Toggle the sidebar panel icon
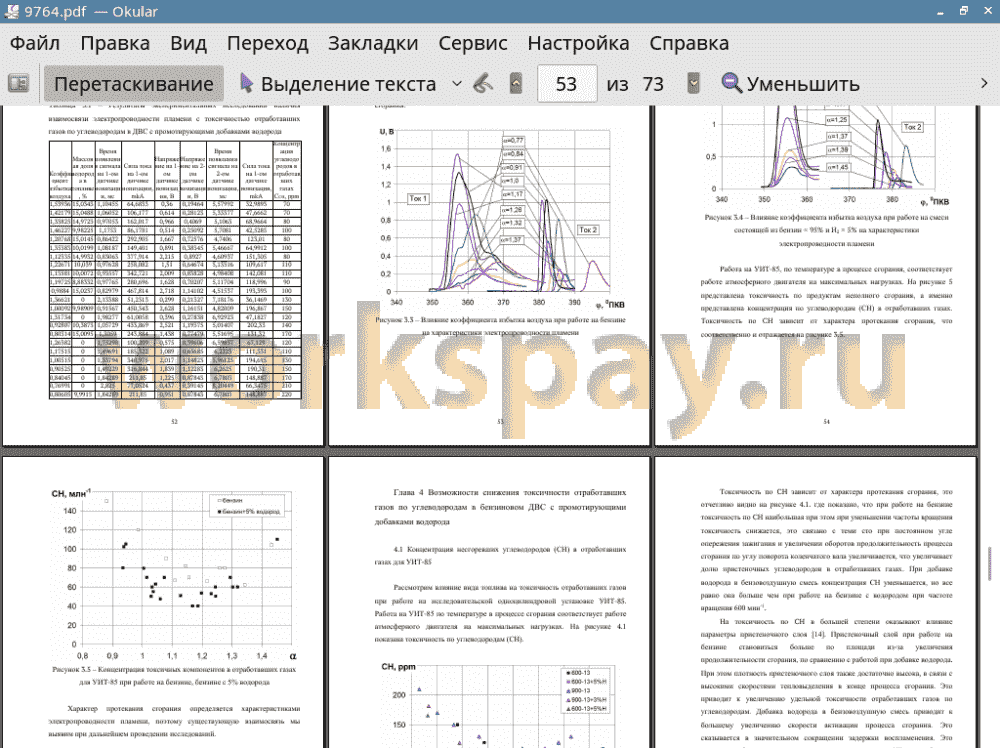1000x748 pixels. tap(18, 84)
